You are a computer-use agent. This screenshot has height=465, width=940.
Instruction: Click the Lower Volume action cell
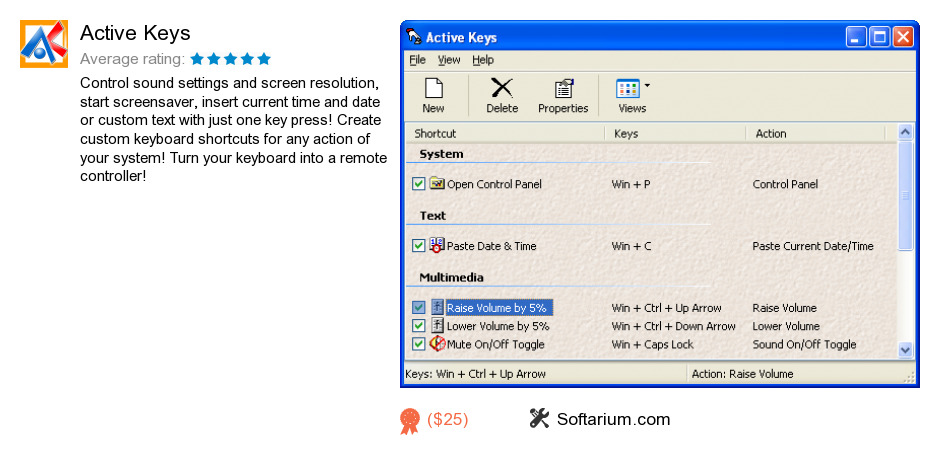click(786, 326)
